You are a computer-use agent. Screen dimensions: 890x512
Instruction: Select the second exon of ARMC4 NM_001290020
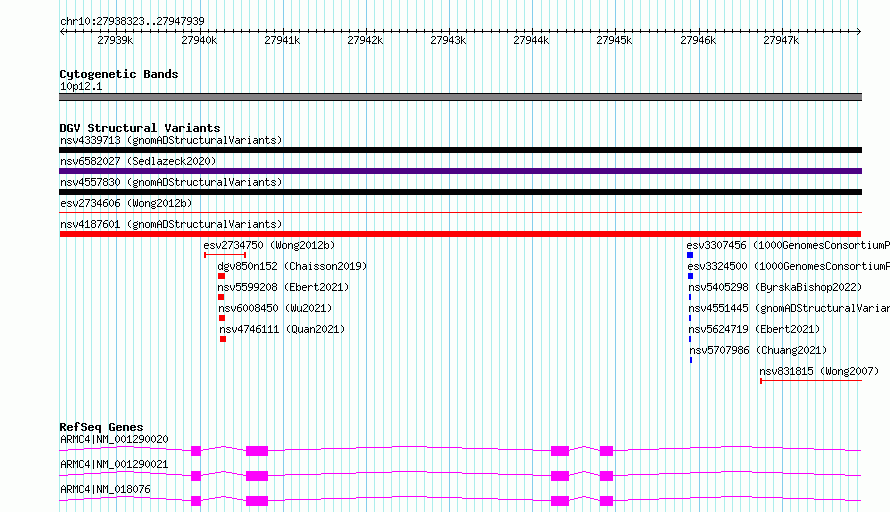click(257, 451)
